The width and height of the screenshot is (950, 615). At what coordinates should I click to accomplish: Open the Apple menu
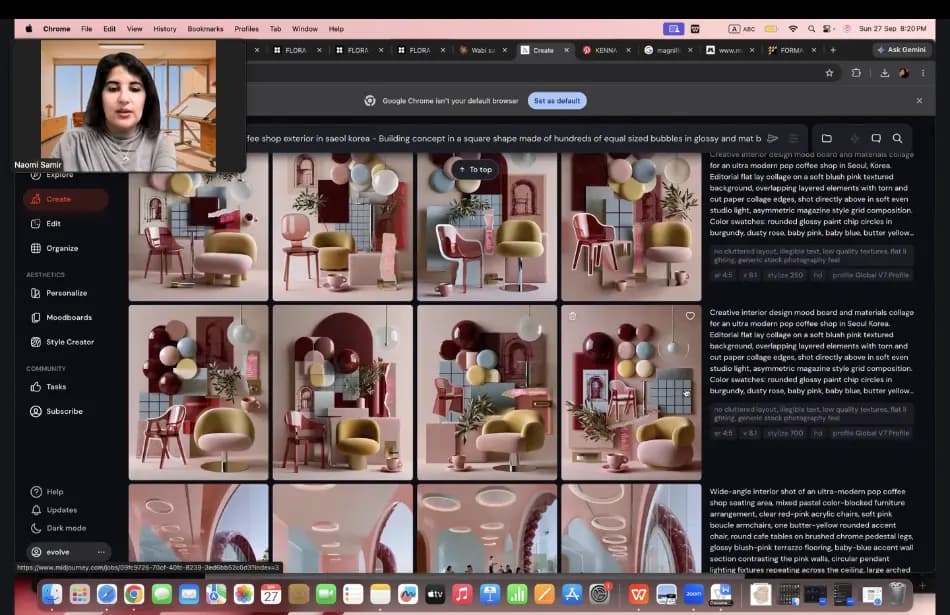coord(28,28)
